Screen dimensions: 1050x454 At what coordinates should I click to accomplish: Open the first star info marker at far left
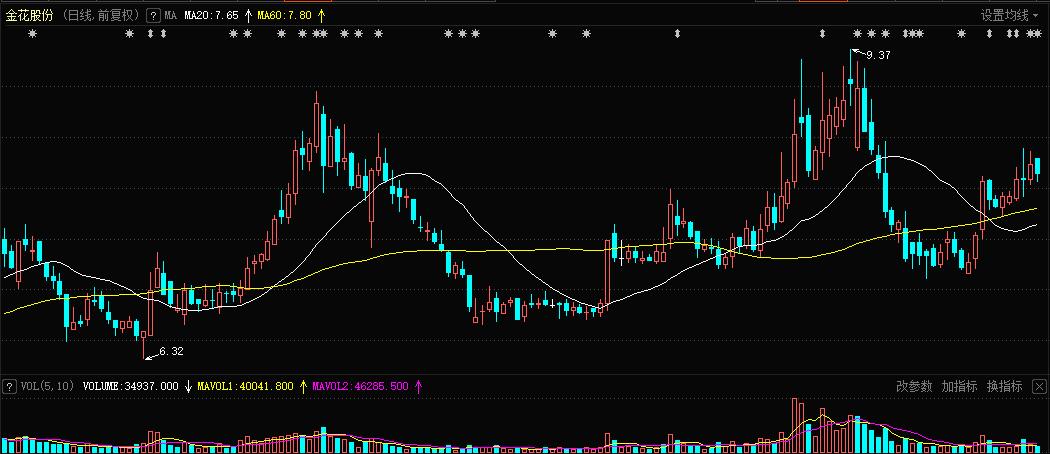pos(32,33)
